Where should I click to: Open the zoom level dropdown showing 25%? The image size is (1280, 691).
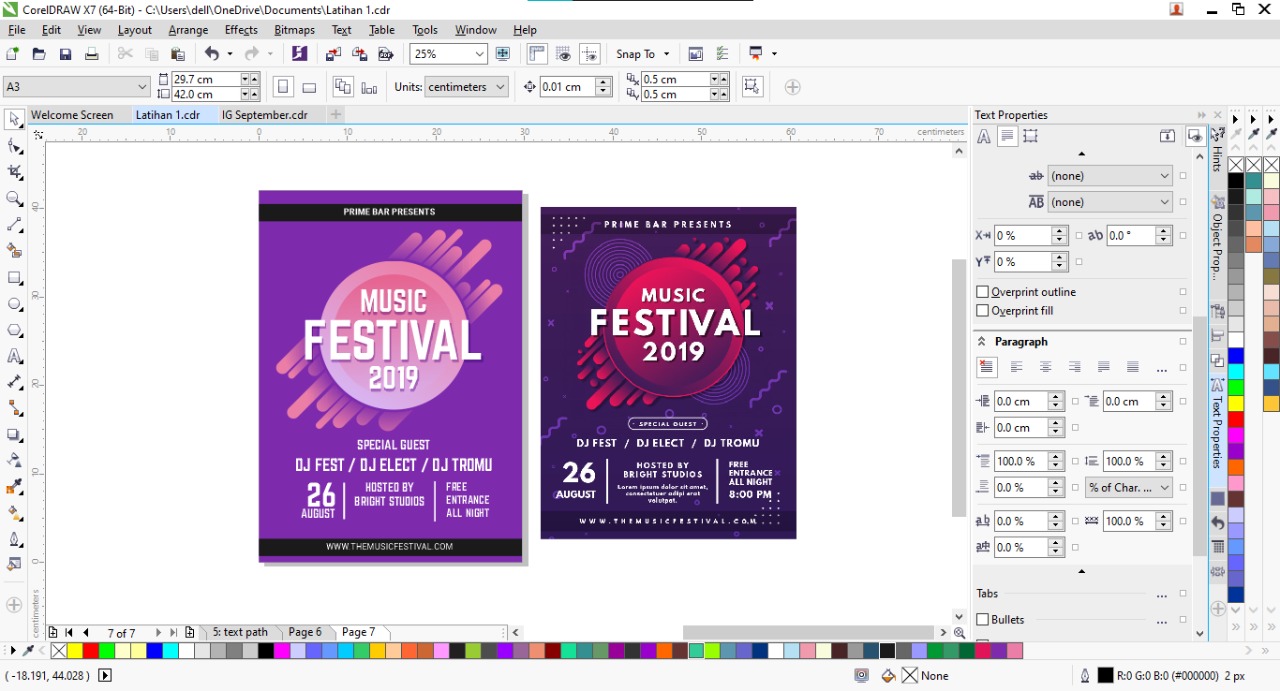pyautogui.click(x=479, y=54)
